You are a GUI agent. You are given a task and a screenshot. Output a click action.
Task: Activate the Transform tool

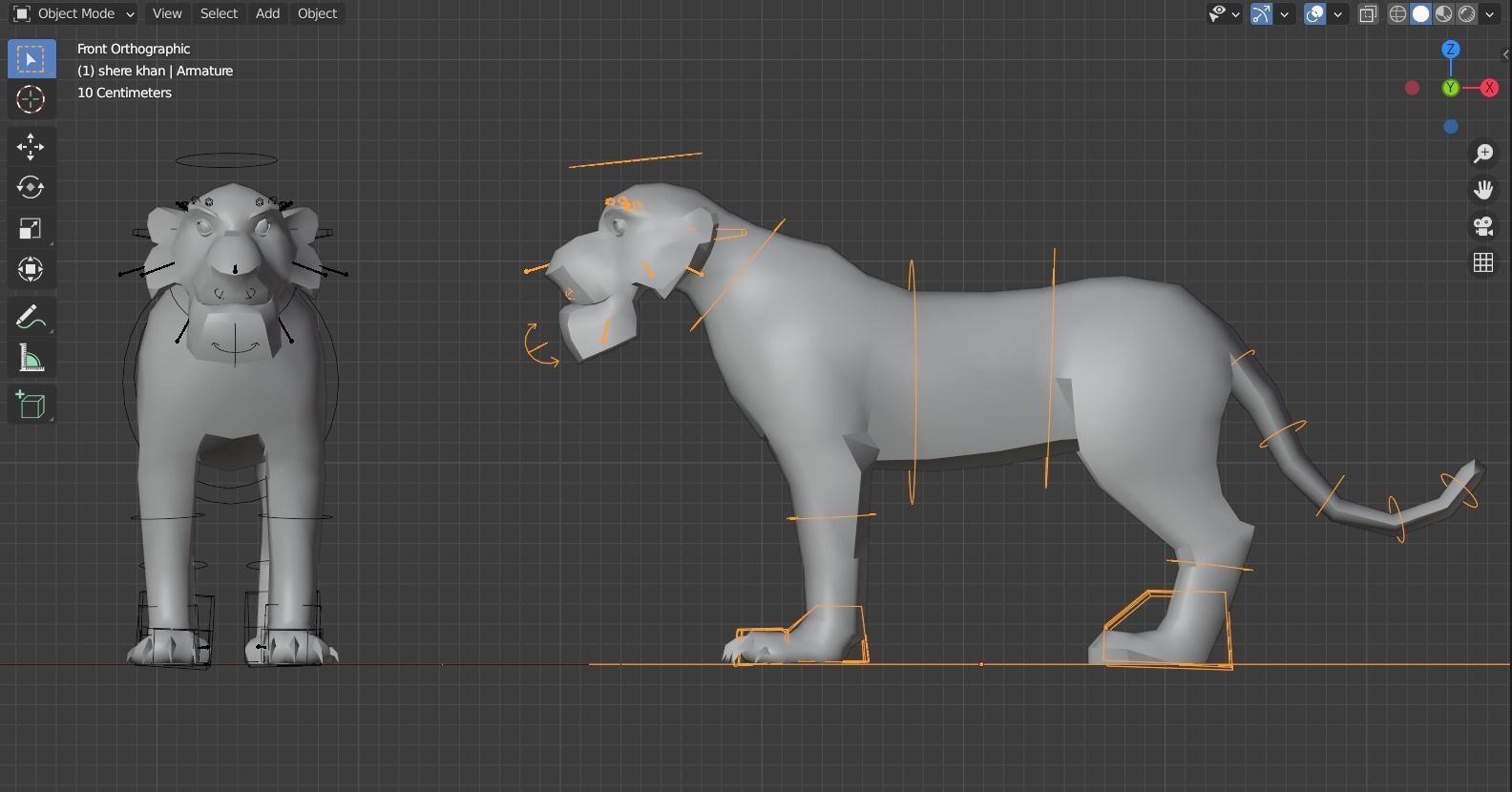click(x=31, y=269)
